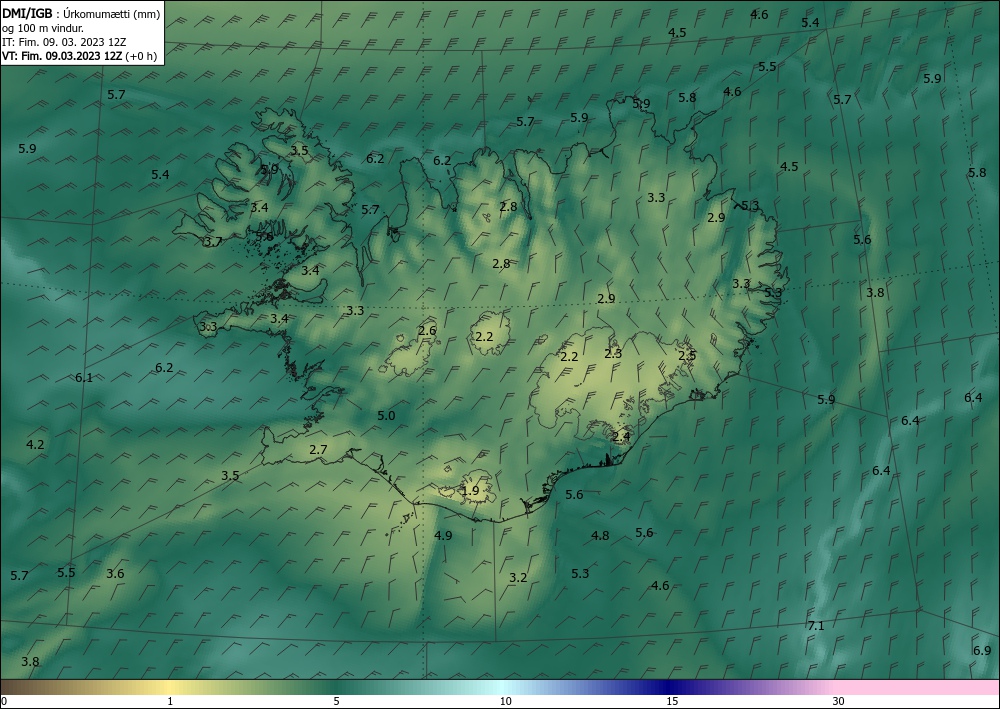The width and height of the screenshot is (1000, 709).
Task: Click the color bar tick label '15'
Action: 672,701
